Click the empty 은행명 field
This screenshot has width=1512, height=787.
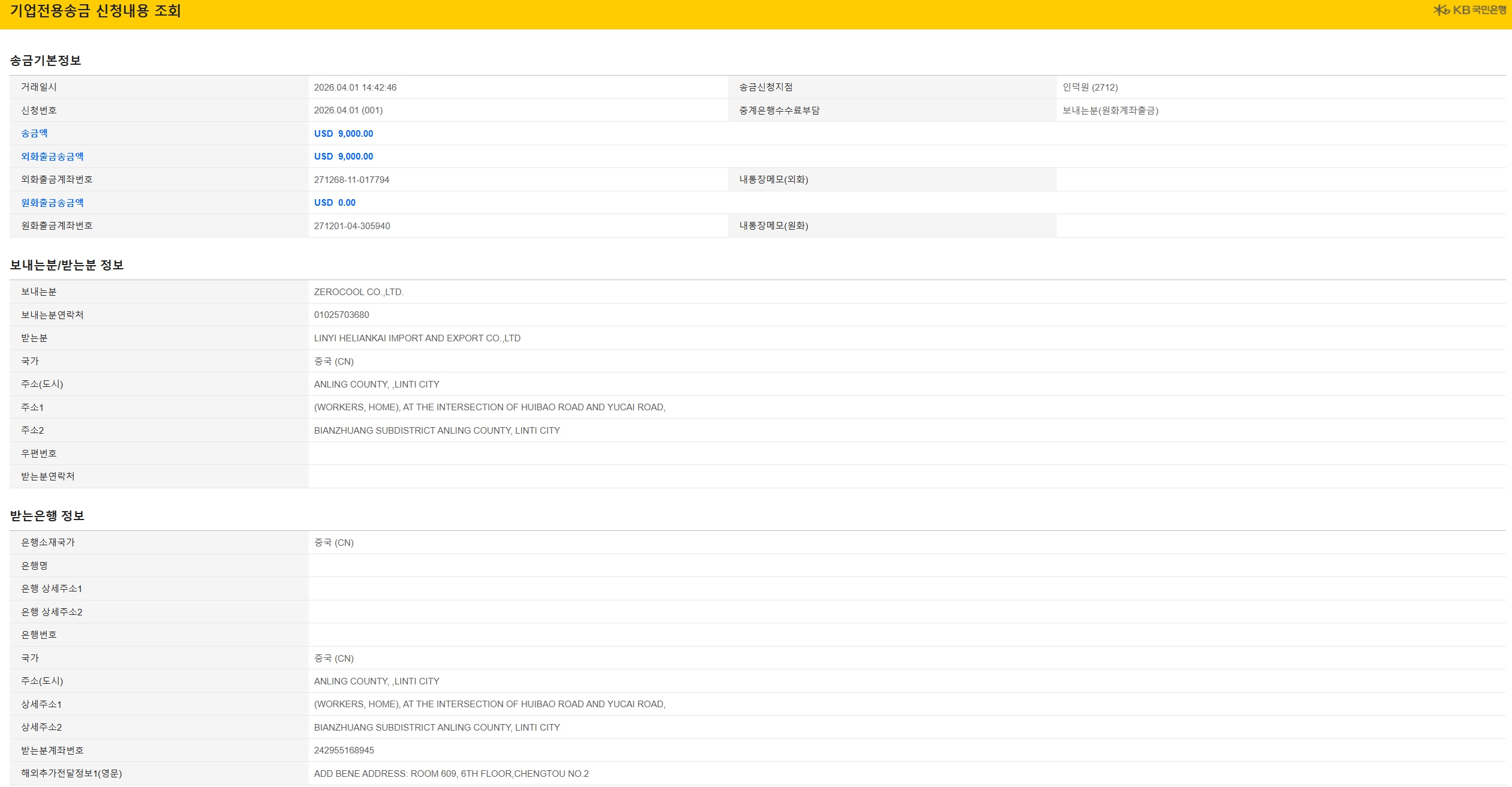pos(906,566)
